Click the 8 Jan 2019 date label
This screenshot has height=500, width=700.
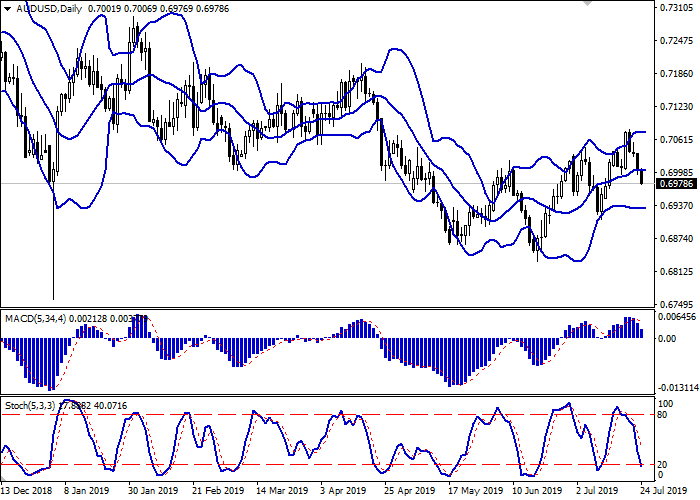pos(86,491)
